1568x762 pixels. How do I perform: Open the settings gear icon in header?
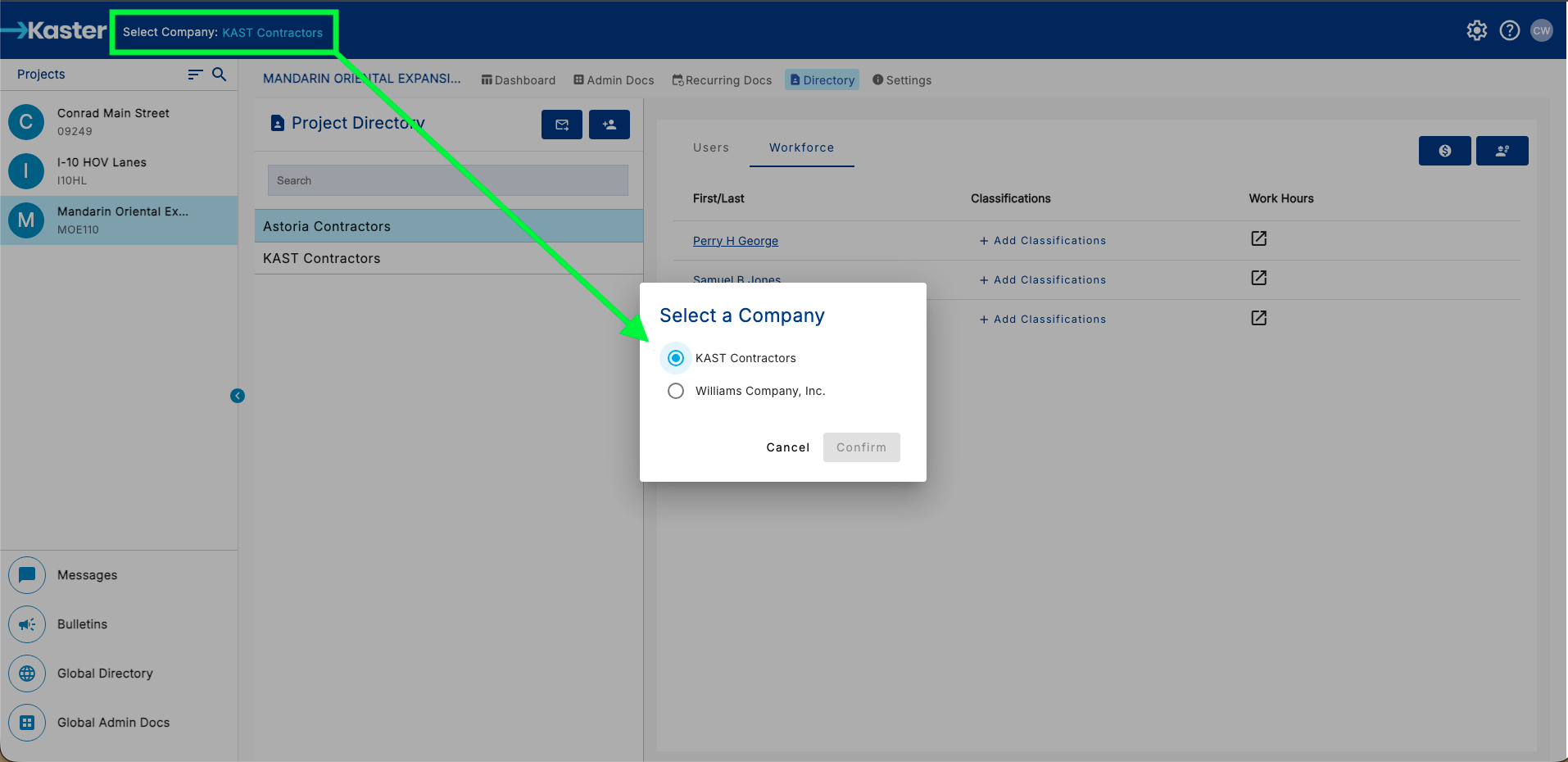tap(1476, 31)
